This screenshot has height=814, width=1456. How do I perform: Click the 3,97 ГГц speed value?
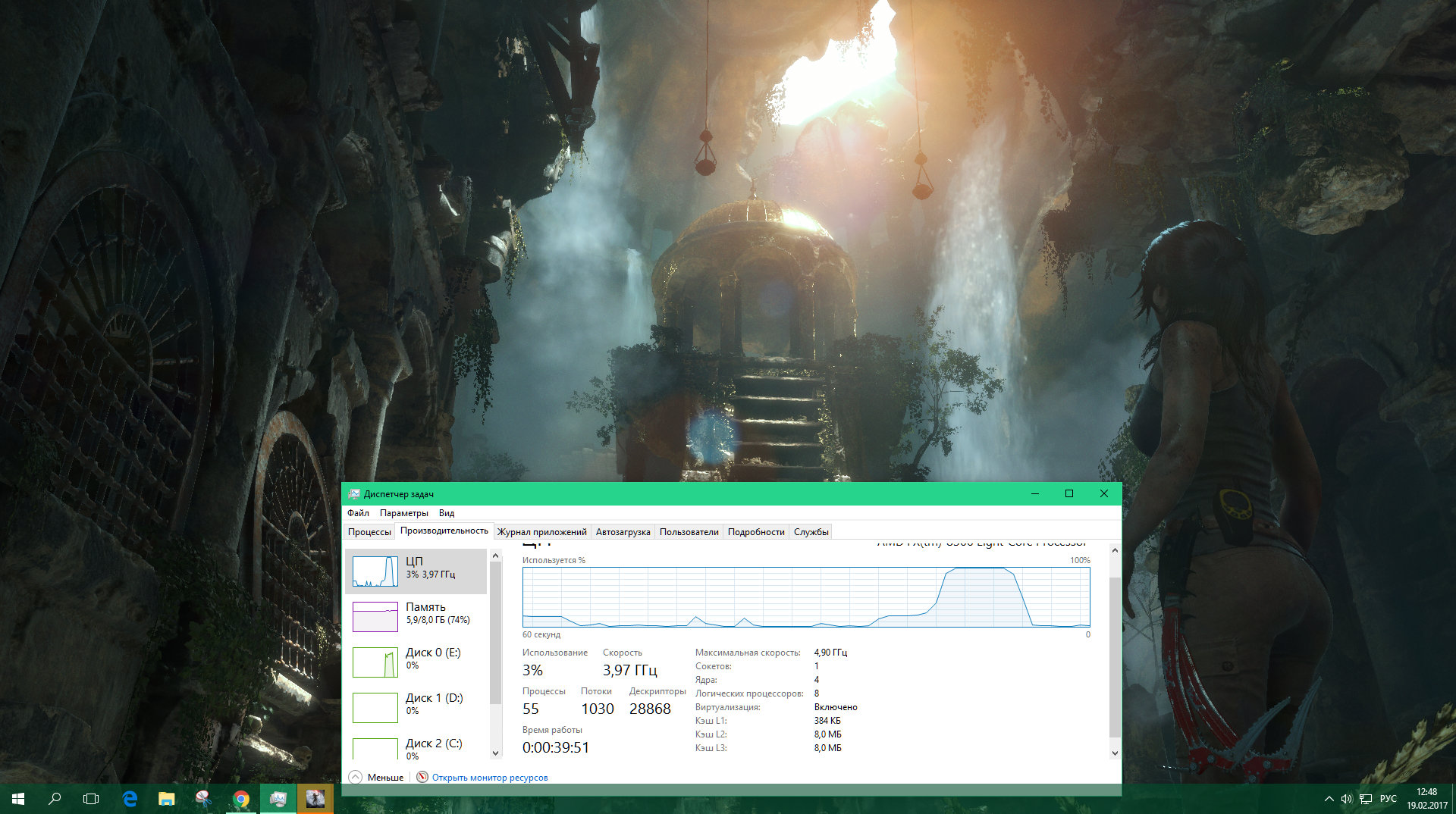pos(630,670)
